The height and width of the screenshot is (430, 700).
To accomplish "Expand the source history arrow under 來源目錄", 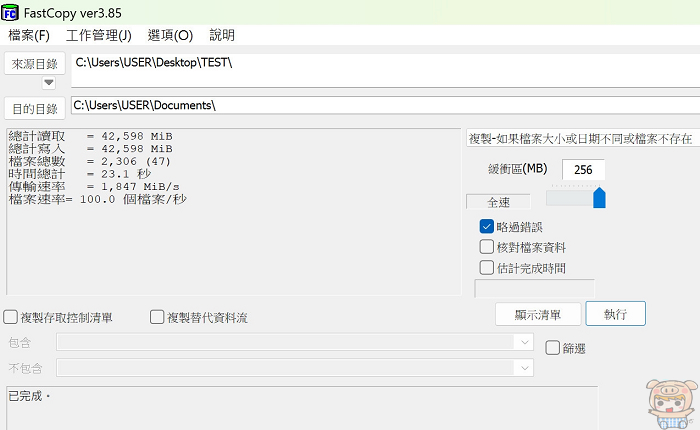I will pyautogui.click(x=48, y=83).
